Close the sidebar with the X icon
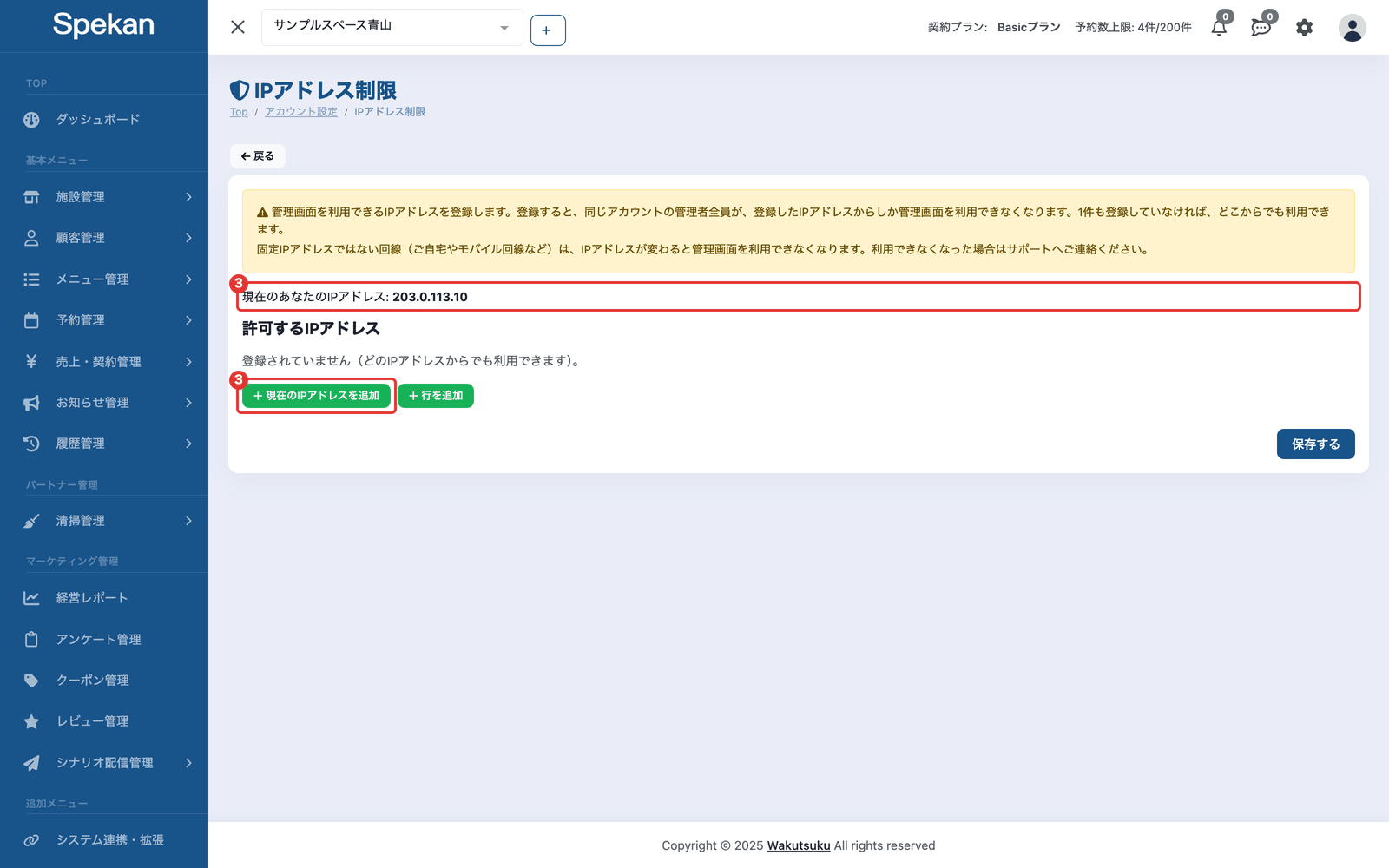This screenshot has height=868, width=1389. tap(238, 27)
